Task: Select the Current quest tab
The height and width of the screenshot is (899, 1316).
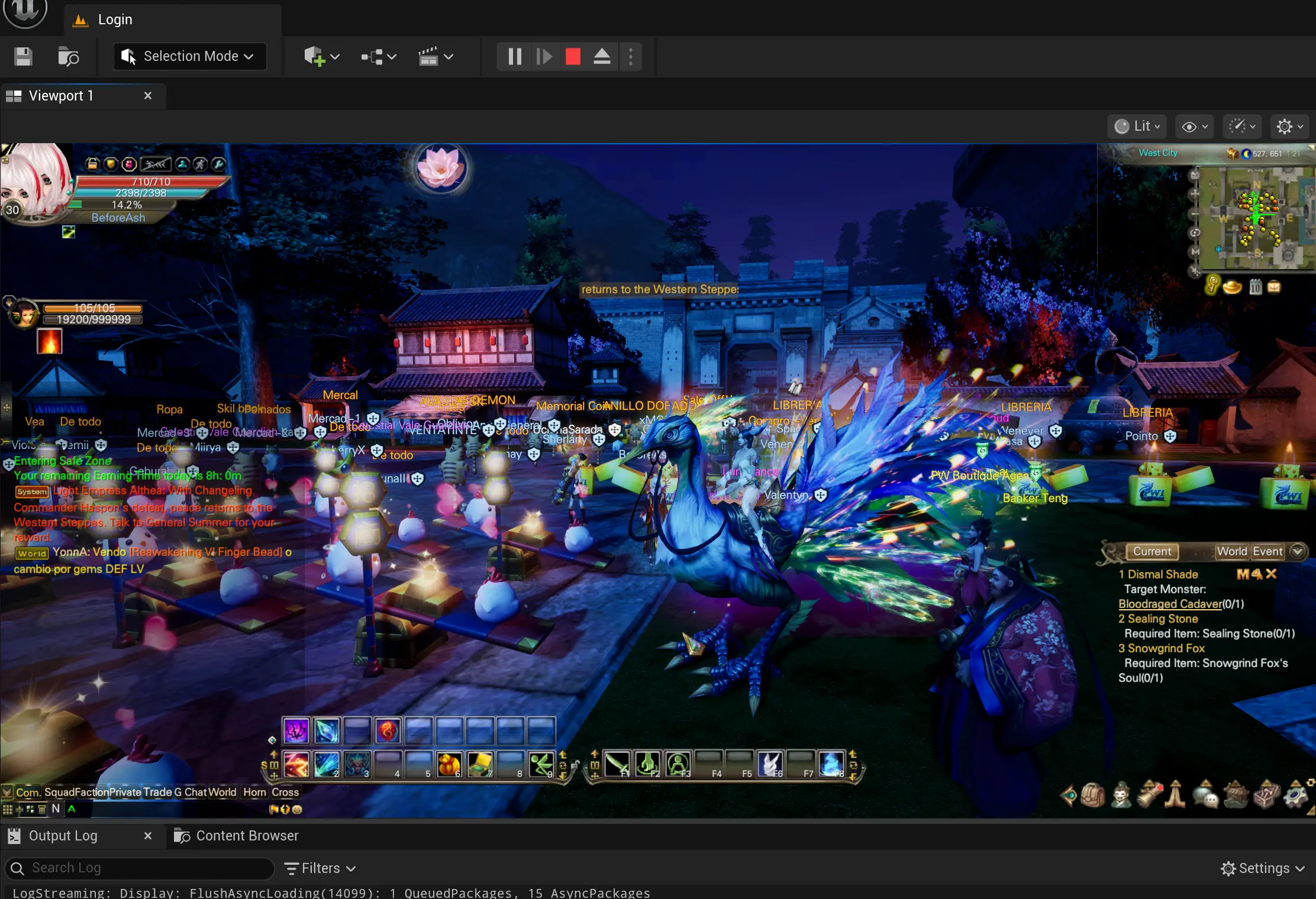Action: point(1151,551)
